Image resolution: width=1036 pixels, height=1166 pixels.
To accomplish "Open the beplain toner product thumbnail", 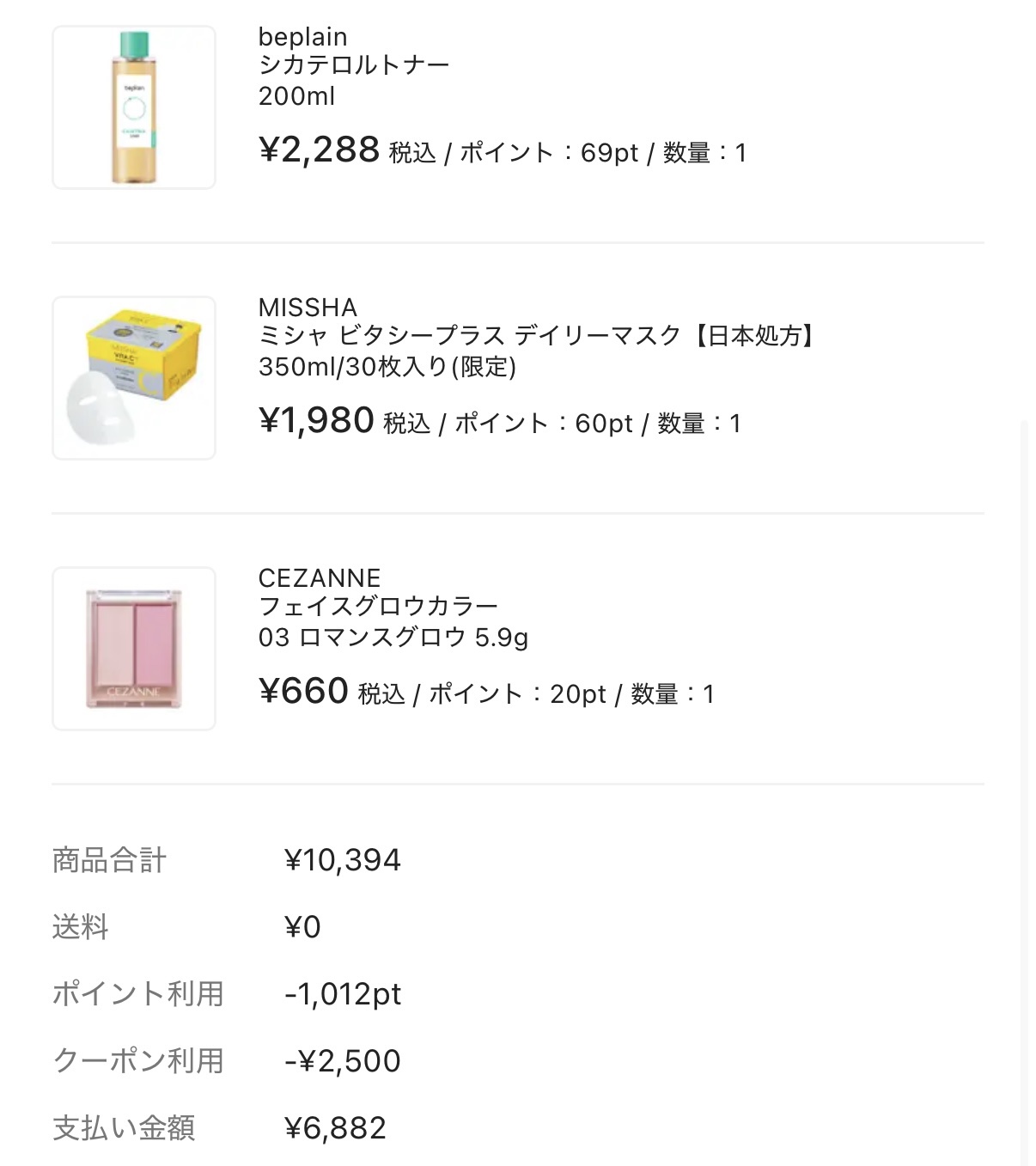I will 134,107.
